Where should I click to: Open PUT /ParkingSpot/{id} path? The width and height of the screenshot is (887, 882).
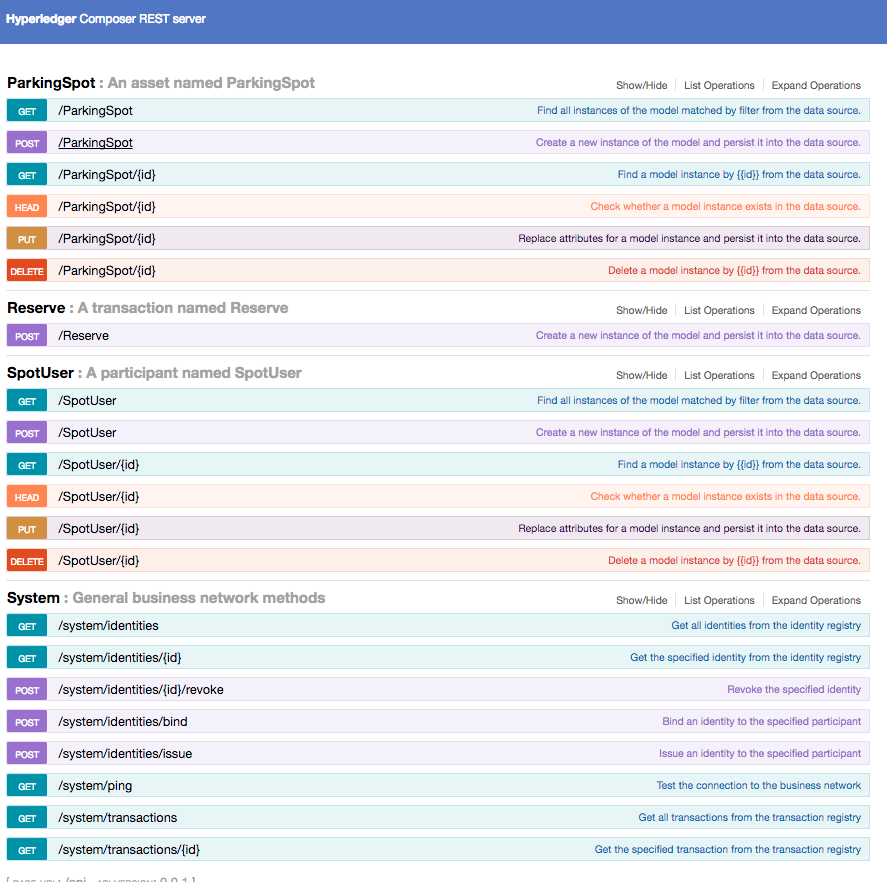[x=106, y=239]
